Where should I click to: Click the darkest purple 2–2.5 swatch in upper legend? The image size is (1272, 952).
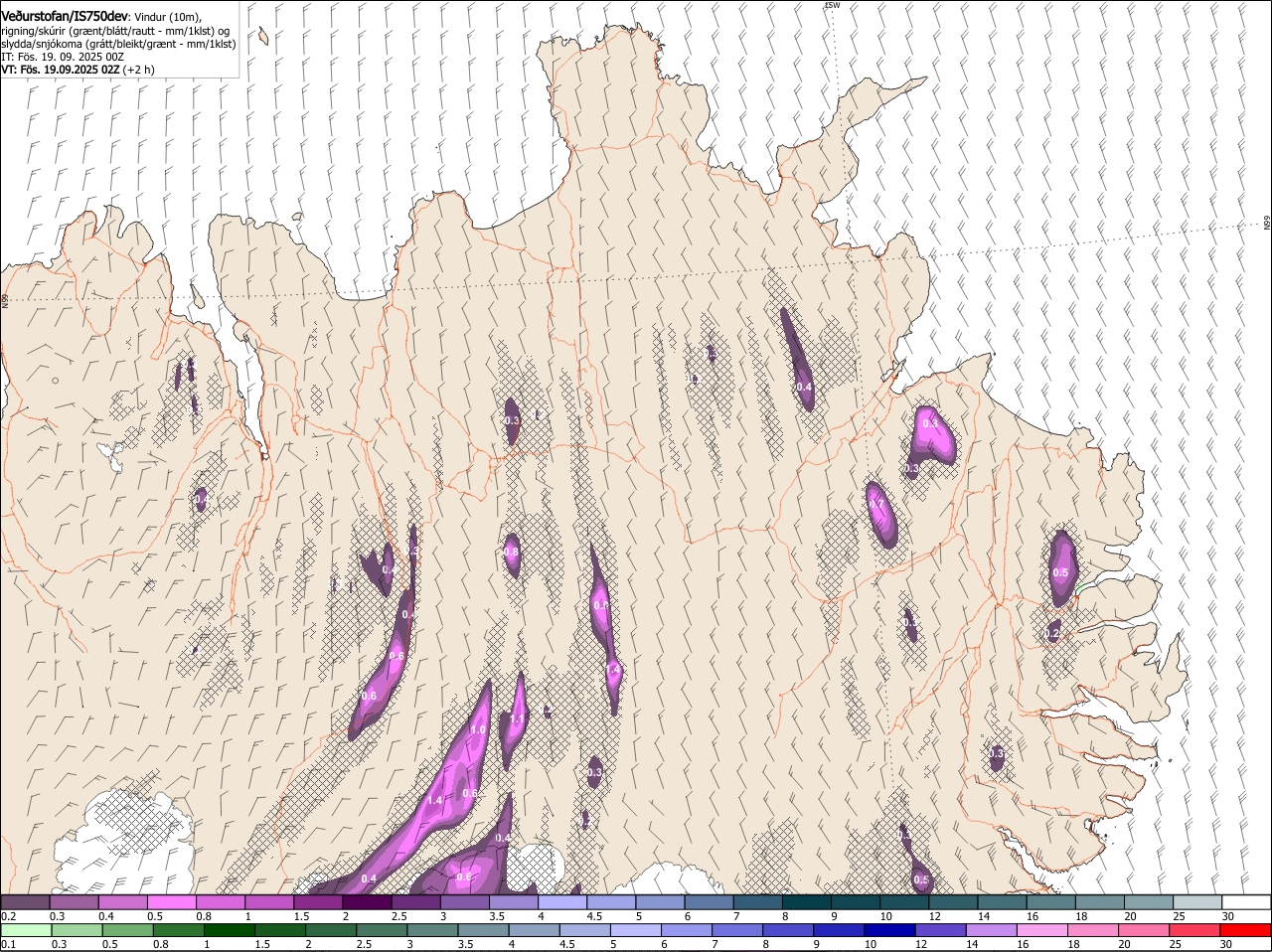(x=367, y=901)
